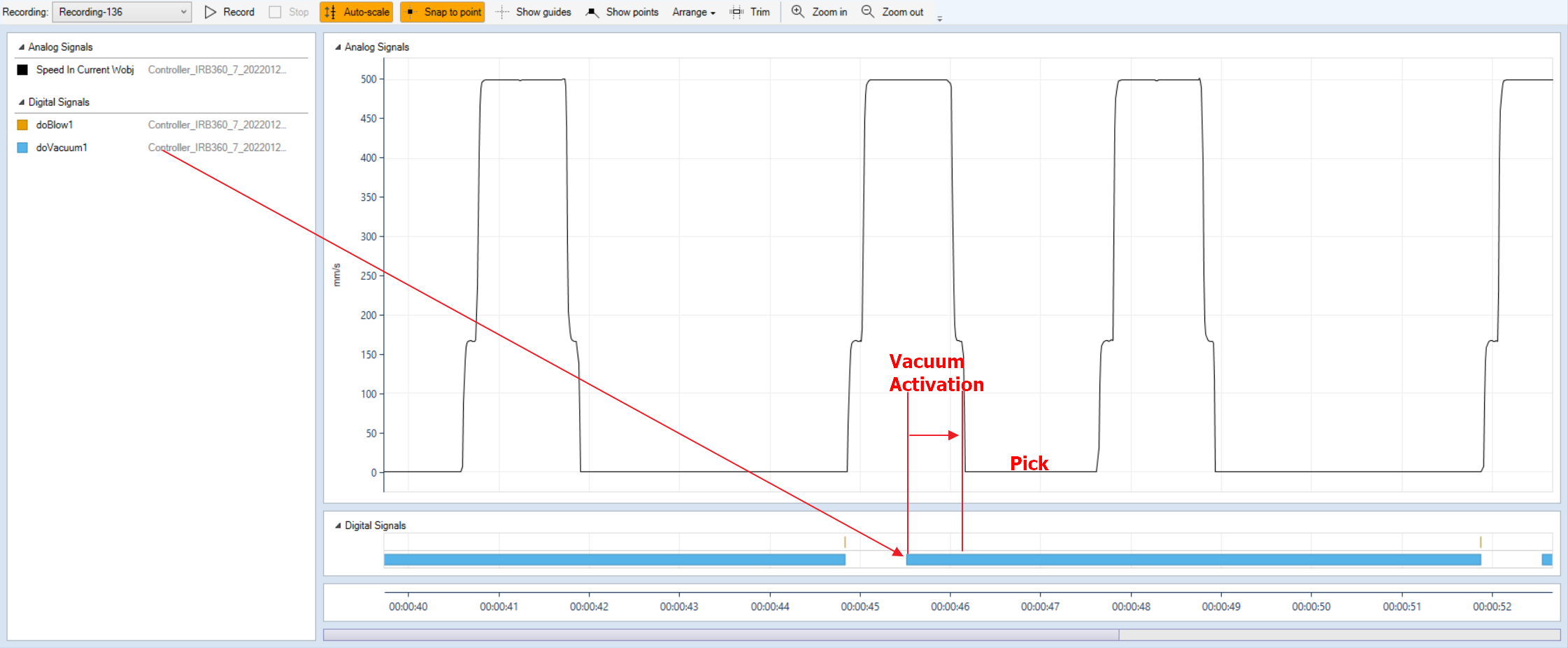The image size is (1568, 648).
Task: Click the Zoom out magnifier icon
Action: (867, 11)
